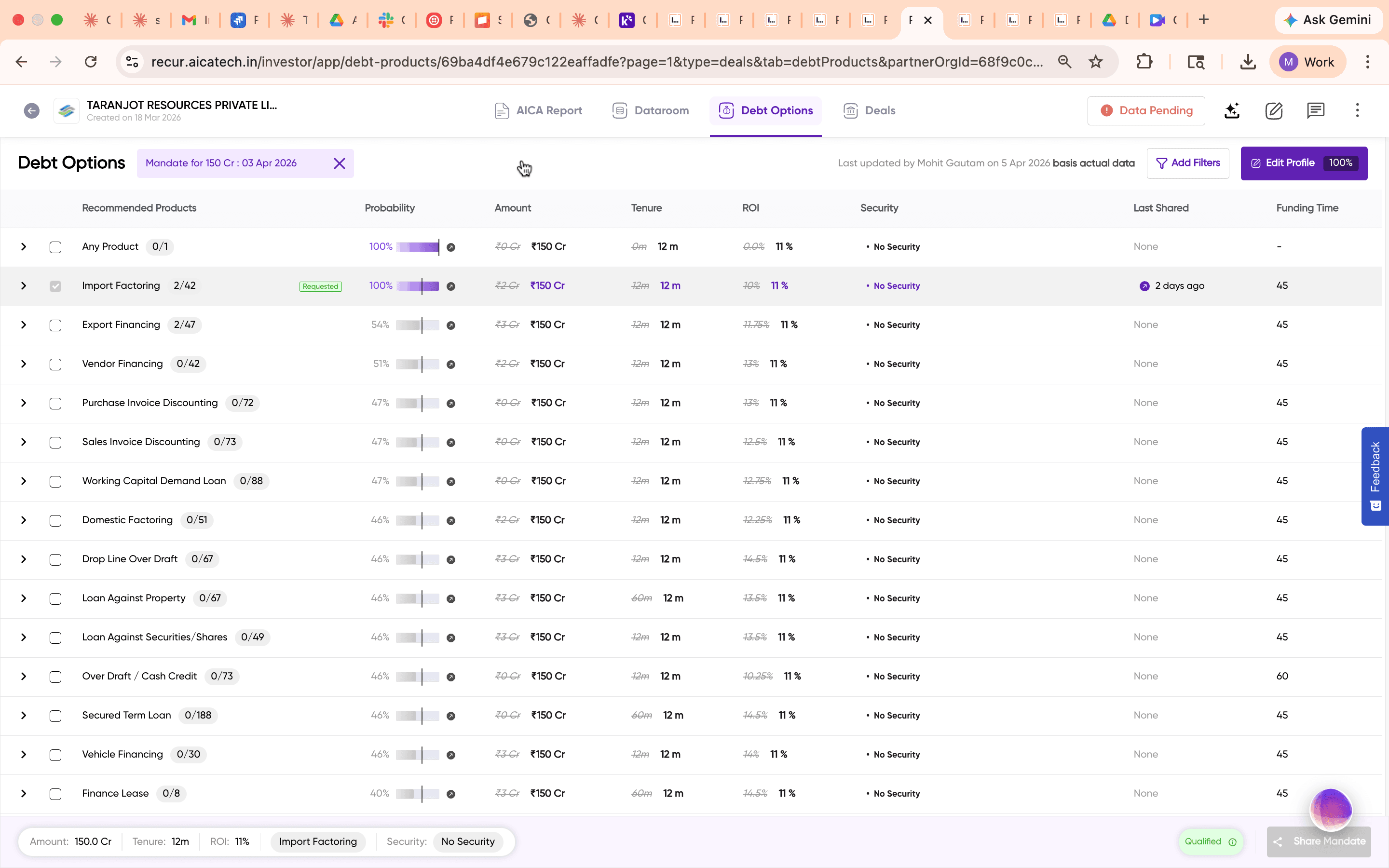1389x868 pixels.
Task: Click the Share Mandate button
Action: point(1318,841)
